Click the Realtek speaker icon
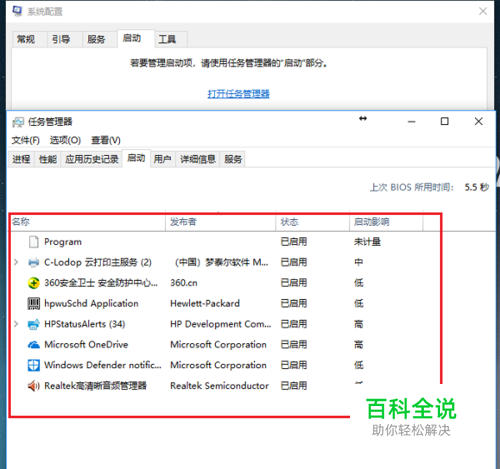 click(x=33, y=386)
